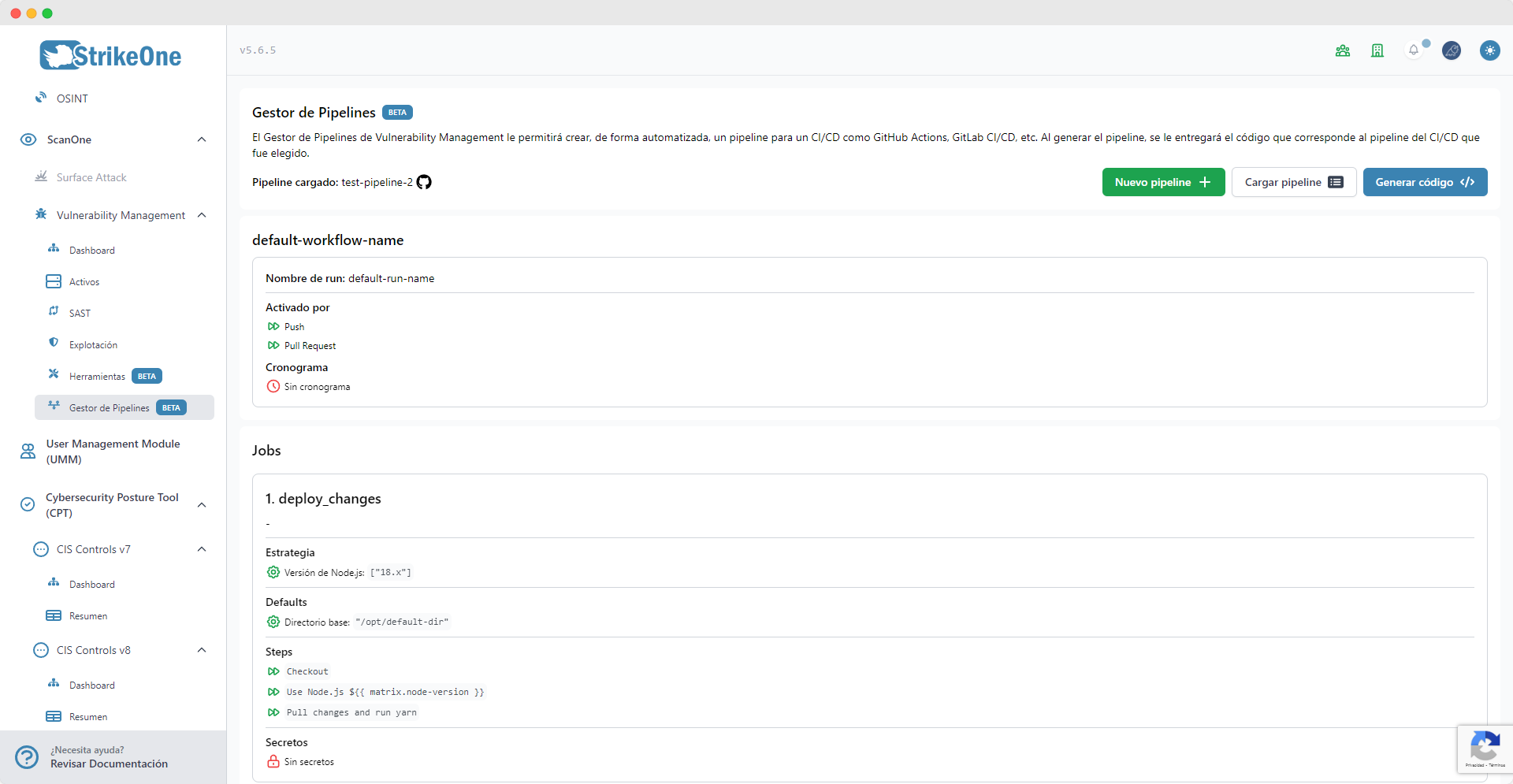Toggle light theme sun button

click(x=1489, y=50)
